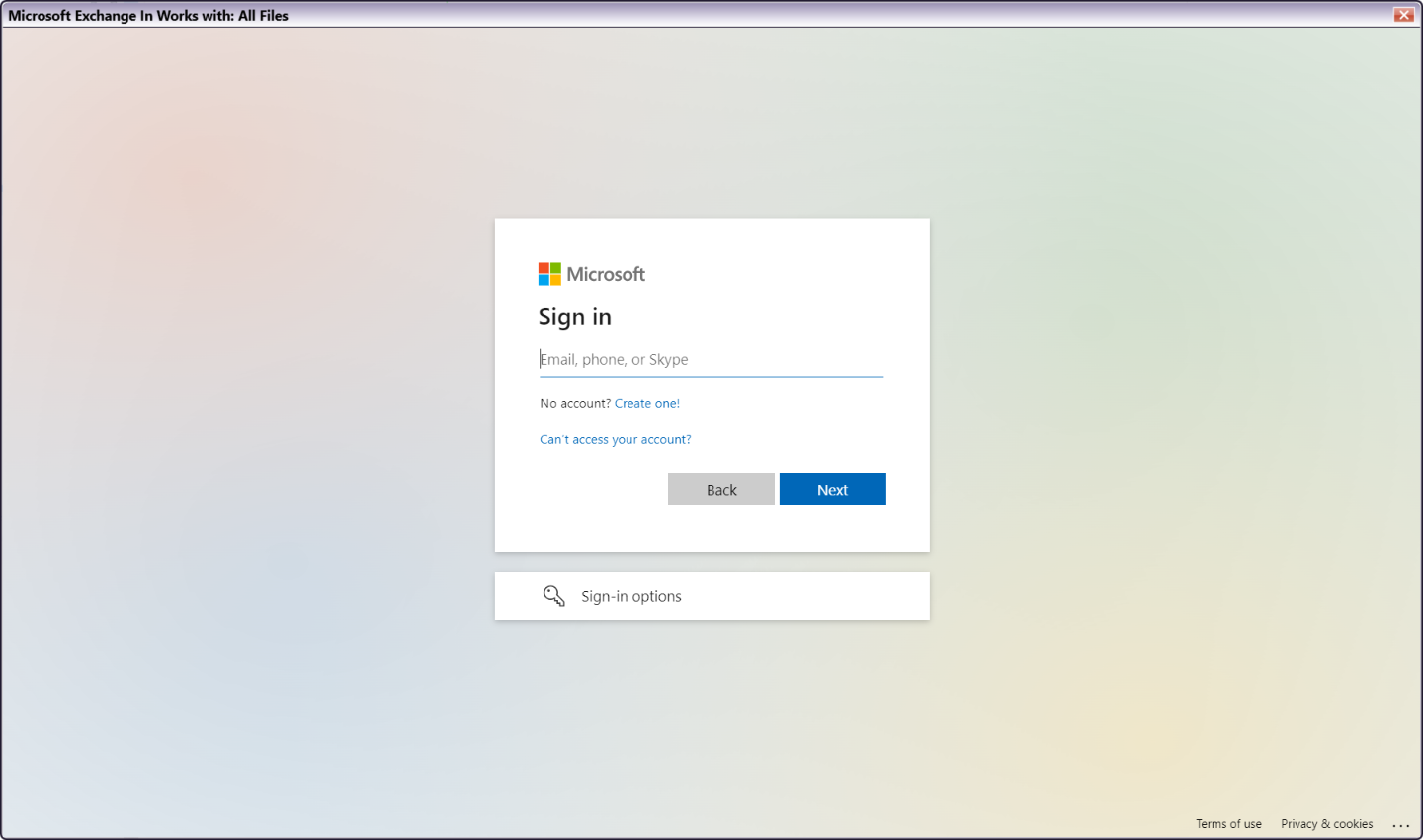Click the Sign in heading text
The image size is (1423, 840).
575,317
